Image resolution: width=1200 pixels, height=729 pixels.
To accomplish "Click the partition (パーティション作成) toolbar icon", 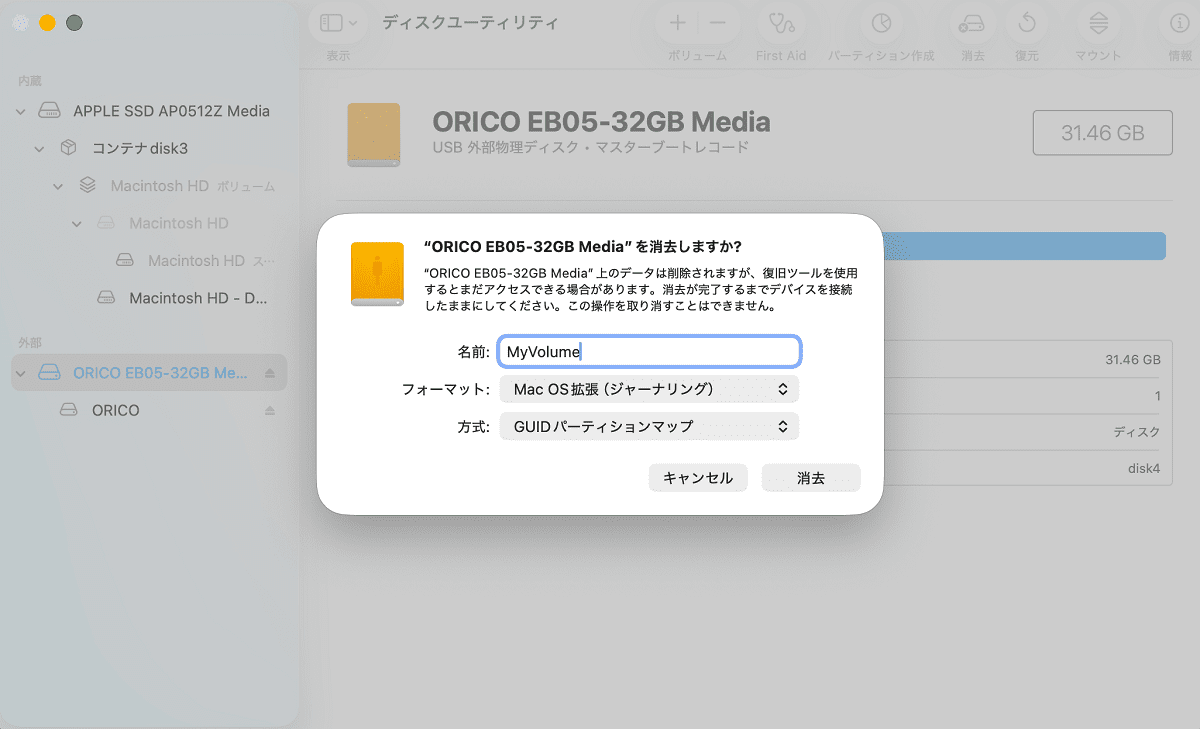I will 880,23.
